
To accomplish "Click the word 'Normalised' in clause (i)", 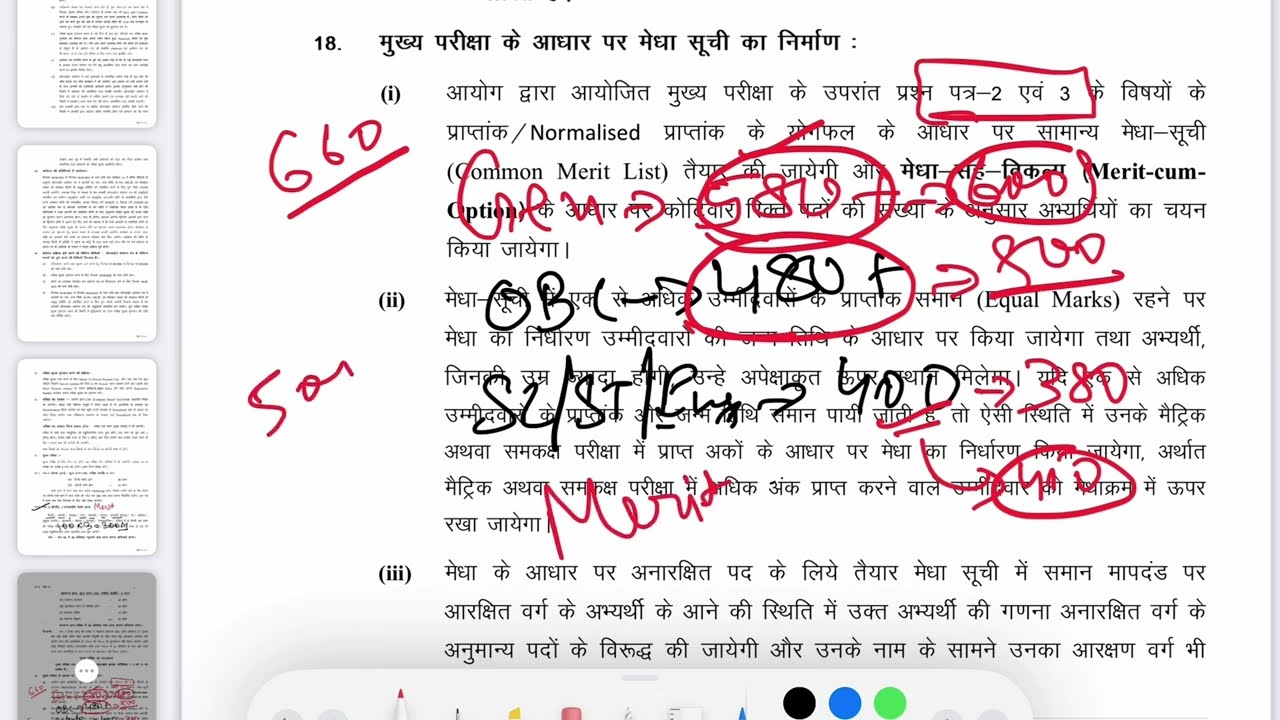I will [x=584, y=133].
